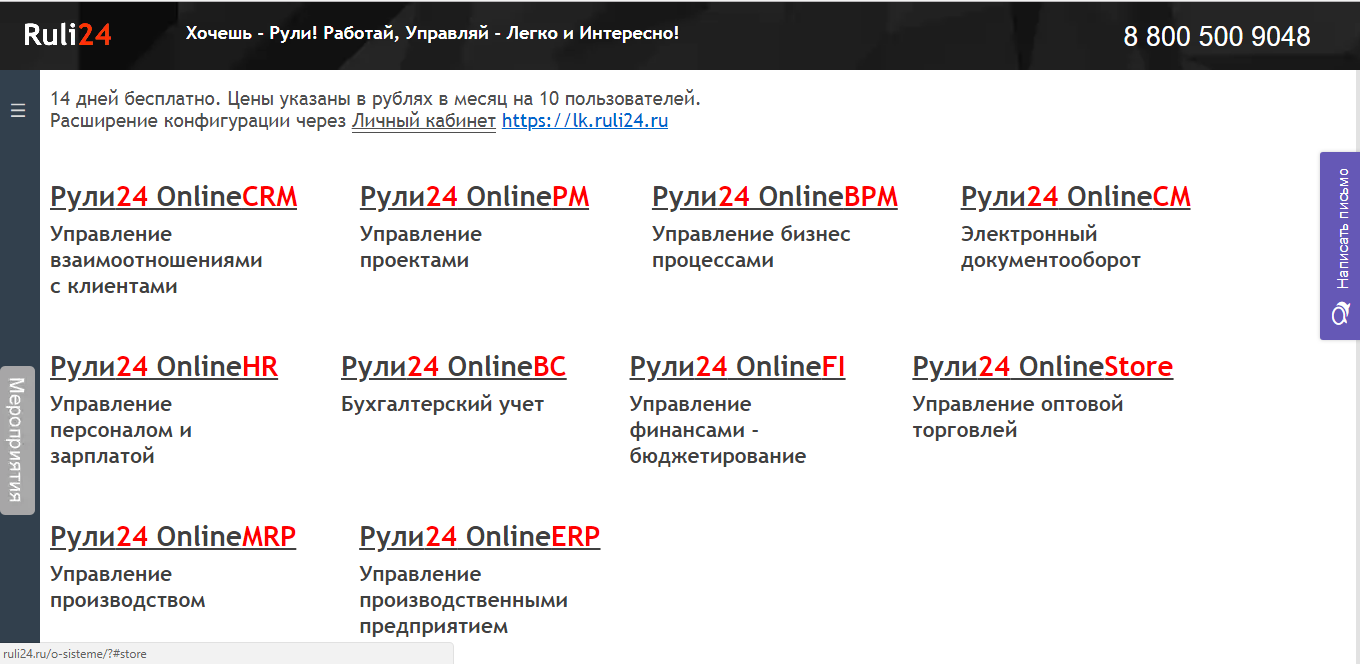Open Рули24 OnlineERP
The width and height of the screenshot is (1360, 664).
click(480, 536)
